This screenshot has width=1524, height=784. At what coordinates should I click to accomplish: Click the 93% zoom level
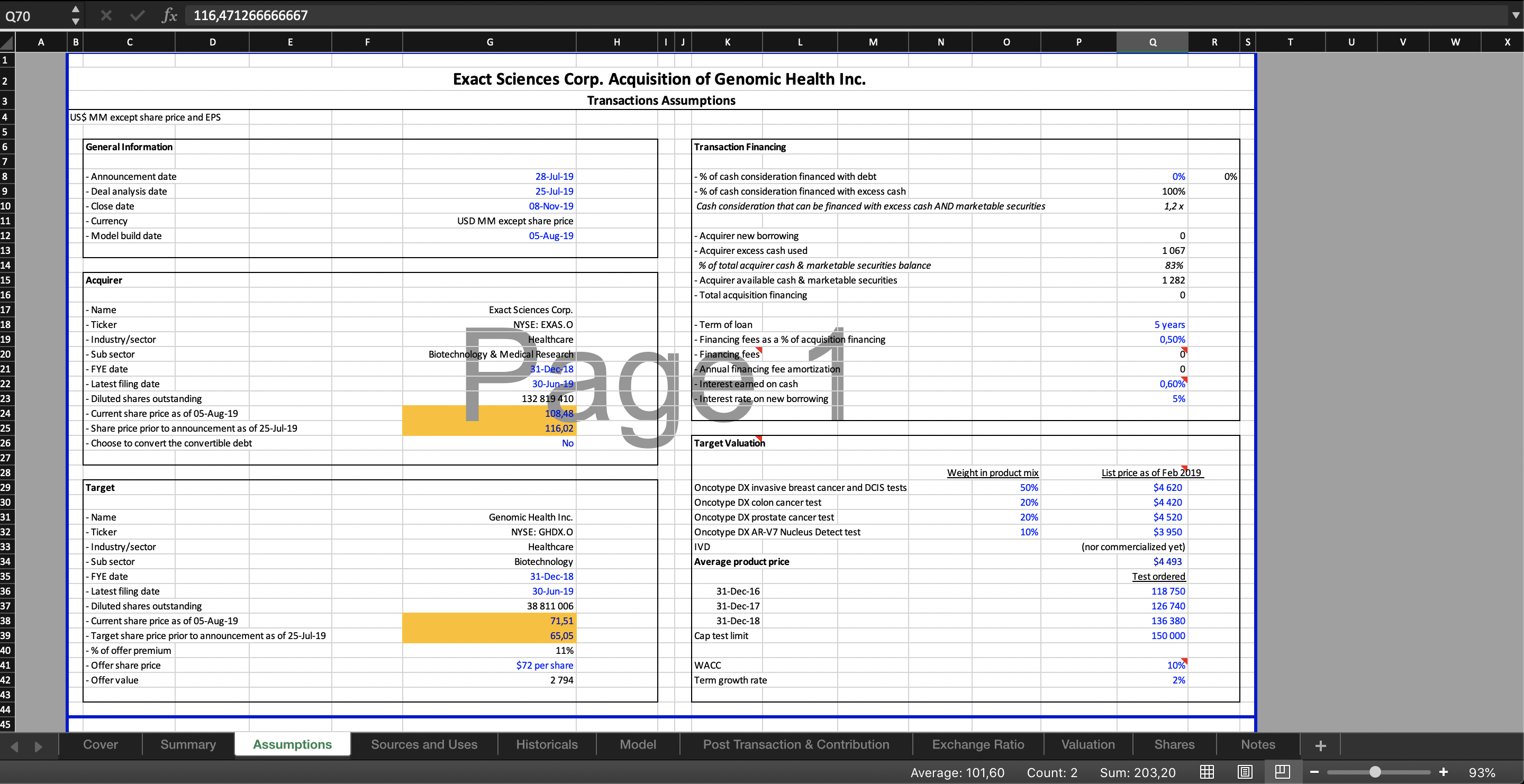[1482, 773]
